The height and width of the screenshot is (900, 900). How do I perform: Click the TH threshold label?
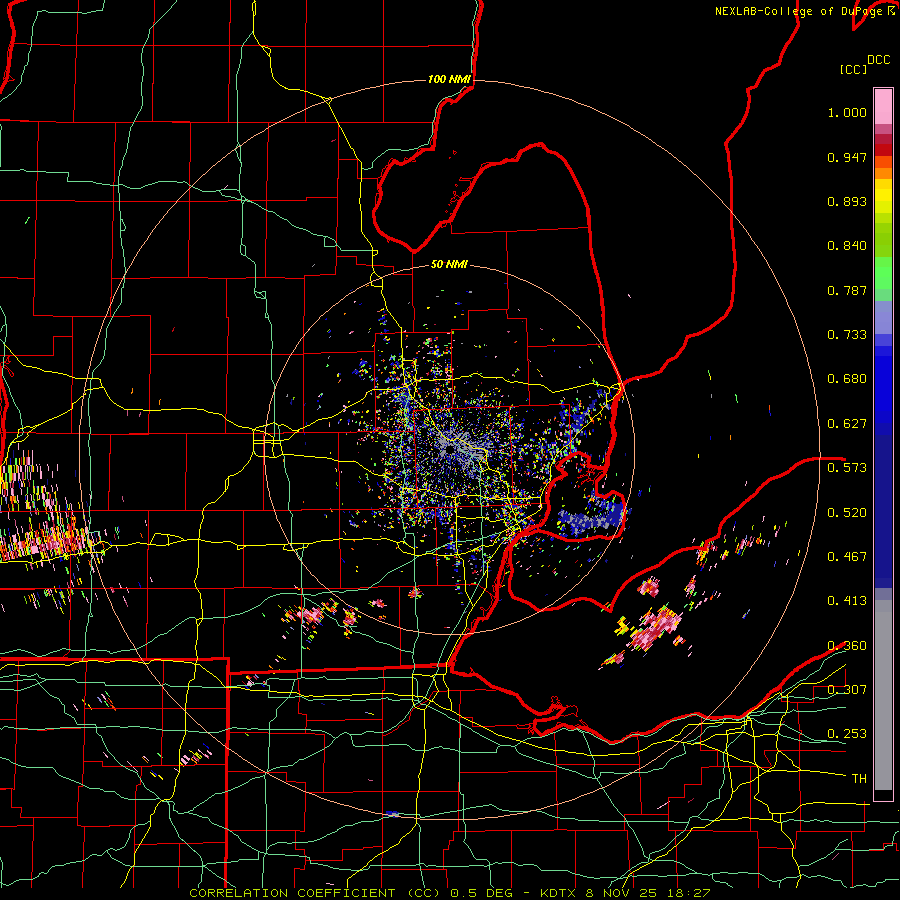pos(859,779)
